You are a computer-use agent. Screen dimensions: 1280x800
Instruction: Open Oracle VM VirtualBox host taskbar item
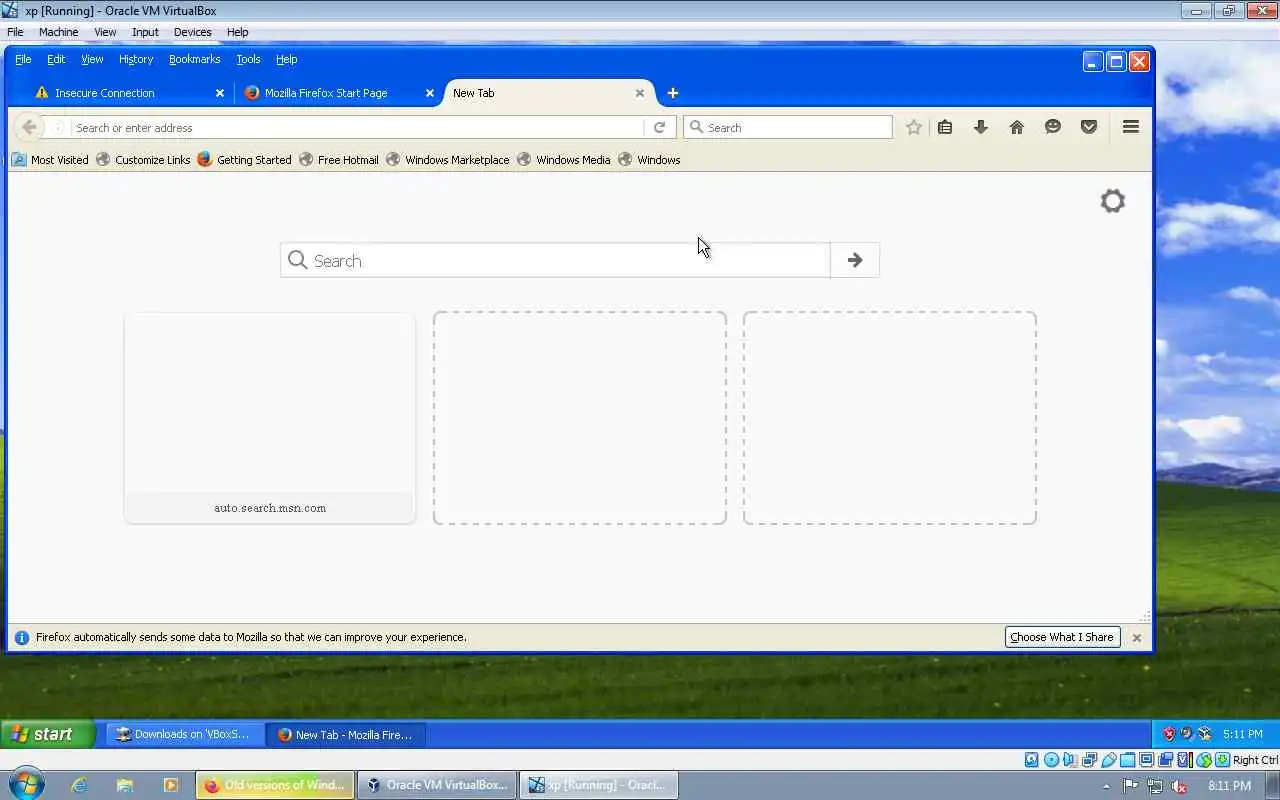tap(438, 785)
